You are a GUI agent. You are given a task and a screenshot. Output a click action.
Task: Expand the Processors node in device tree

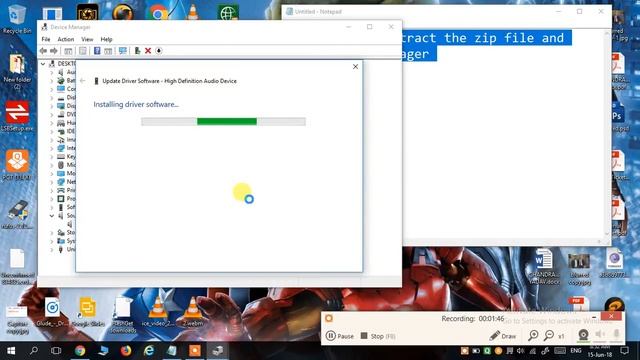click(52, 199)
